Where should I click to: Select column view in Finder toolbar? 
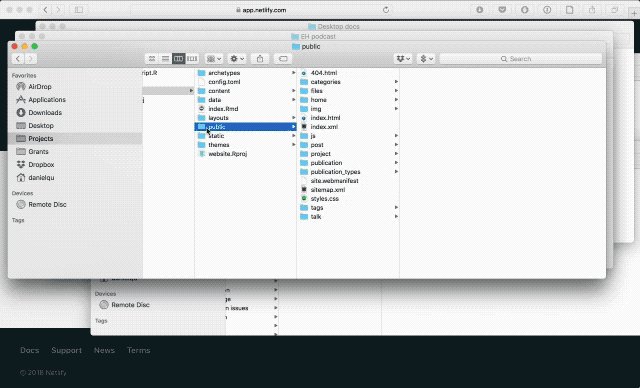pyautogui.click(x=178, y=59)
